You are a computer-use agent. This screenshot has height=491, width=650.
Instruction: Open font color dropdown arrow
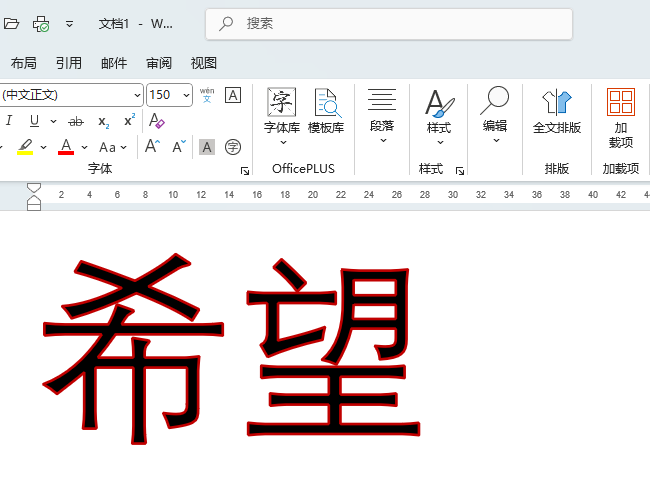[85, 147]
